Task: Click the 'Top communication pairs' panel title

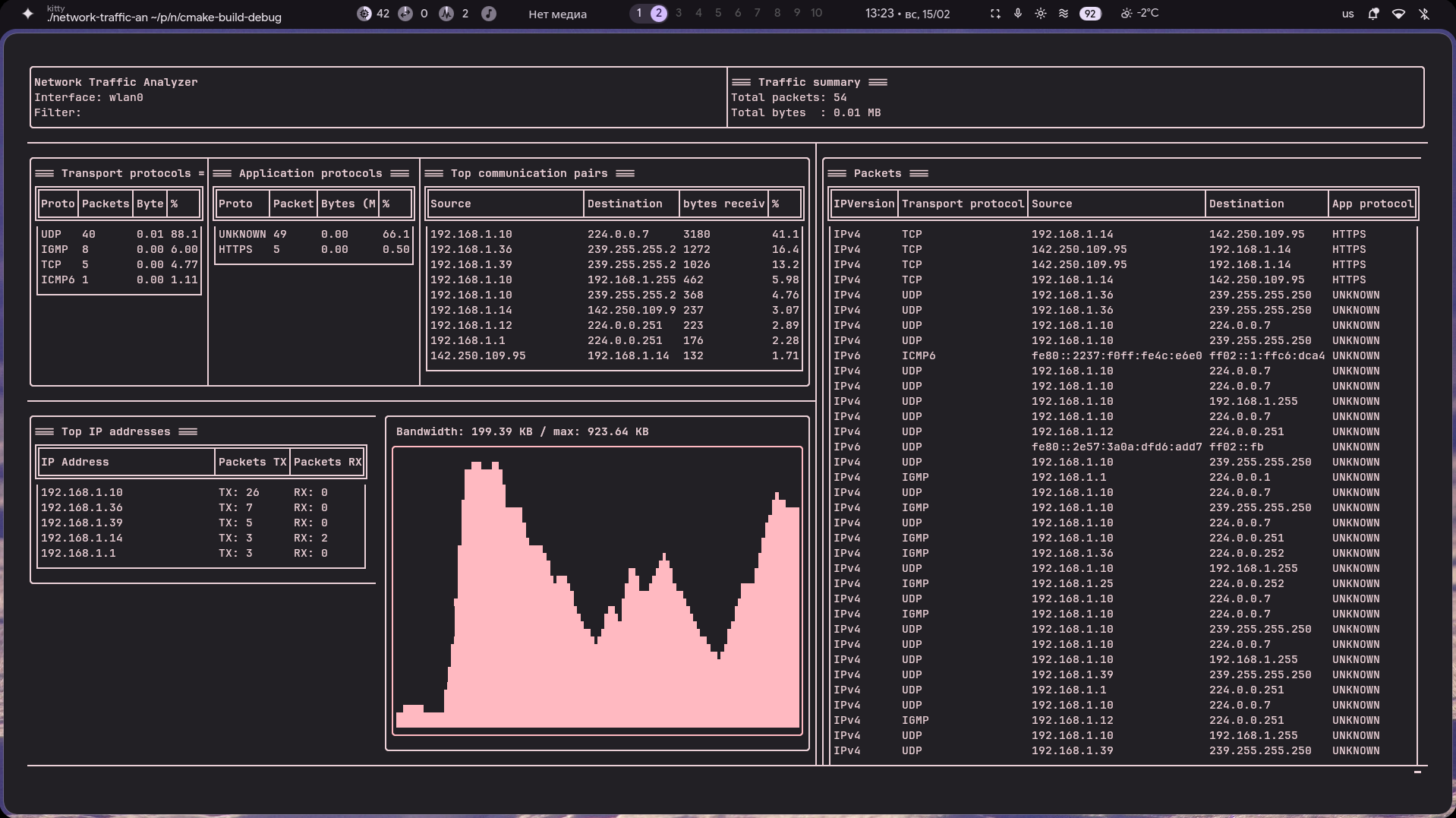Action: pos(529,173)
